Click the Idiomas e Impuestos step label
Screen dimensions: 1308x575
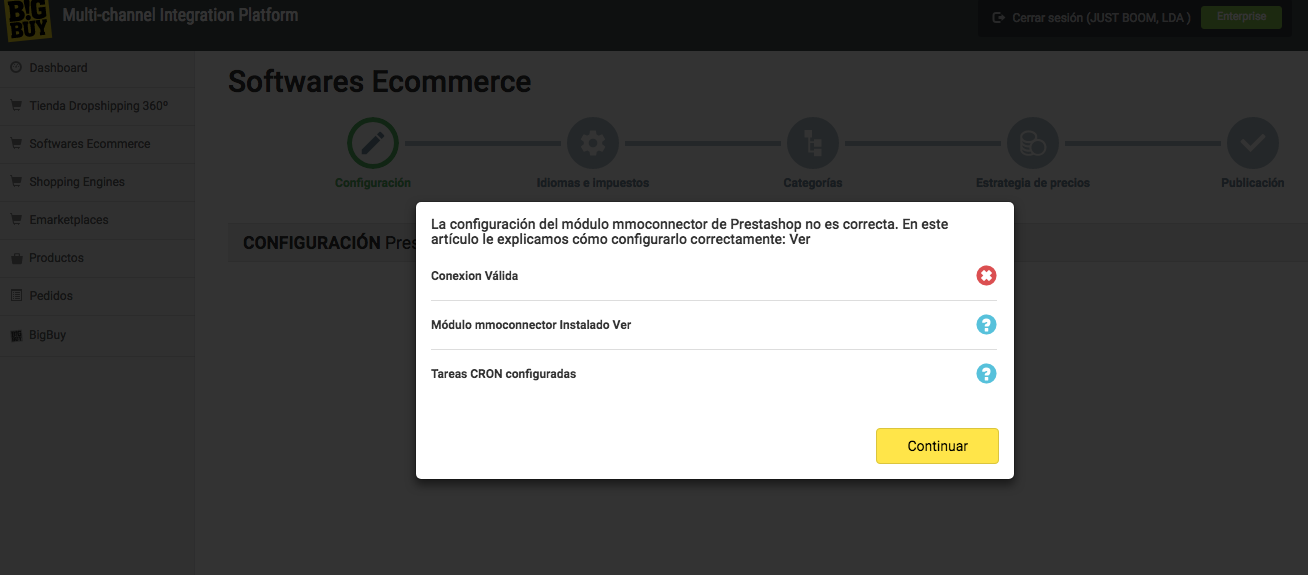593,183
